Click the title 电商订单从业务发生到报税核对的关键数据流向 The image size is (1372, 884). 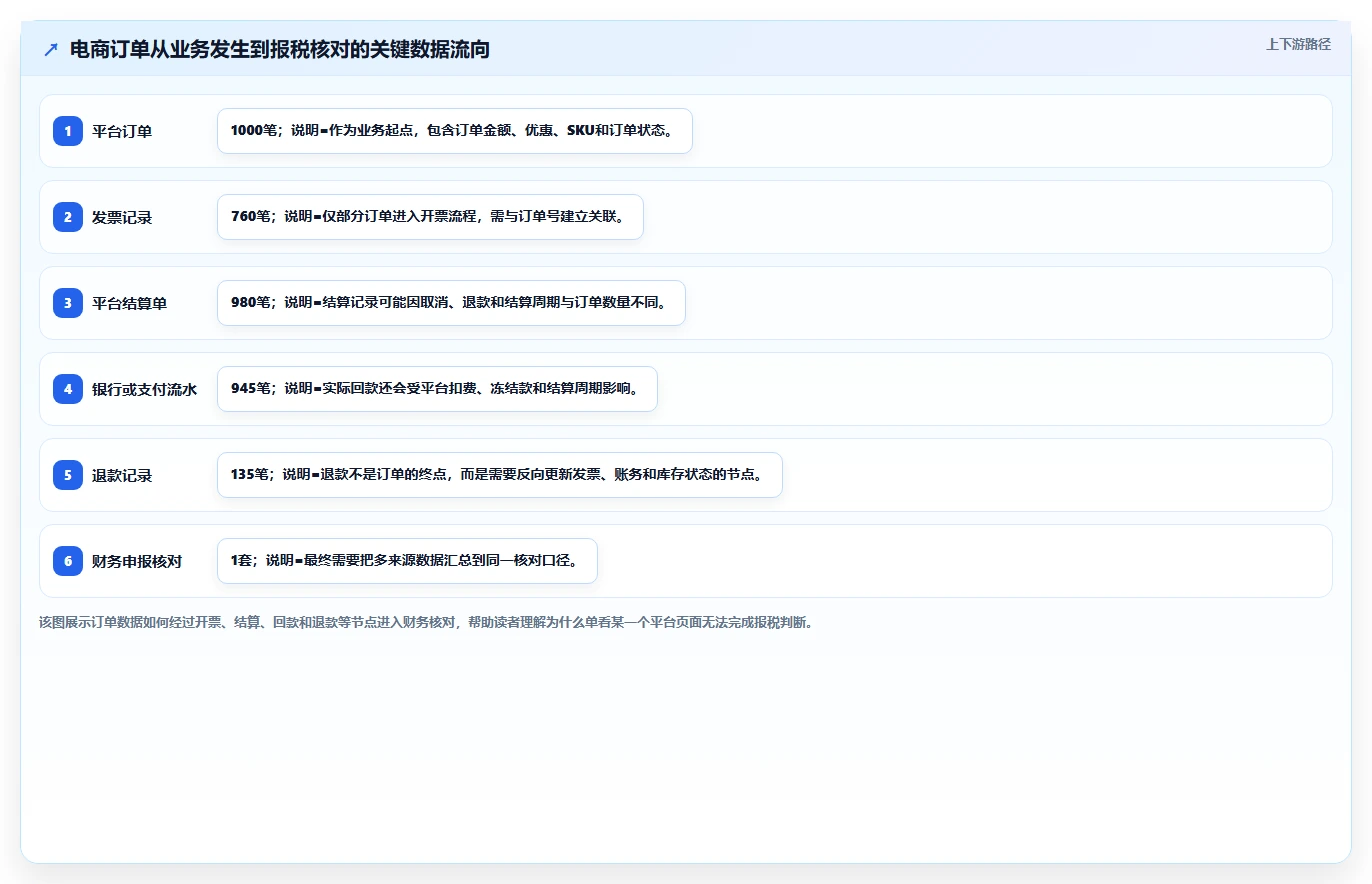point(280,49)
